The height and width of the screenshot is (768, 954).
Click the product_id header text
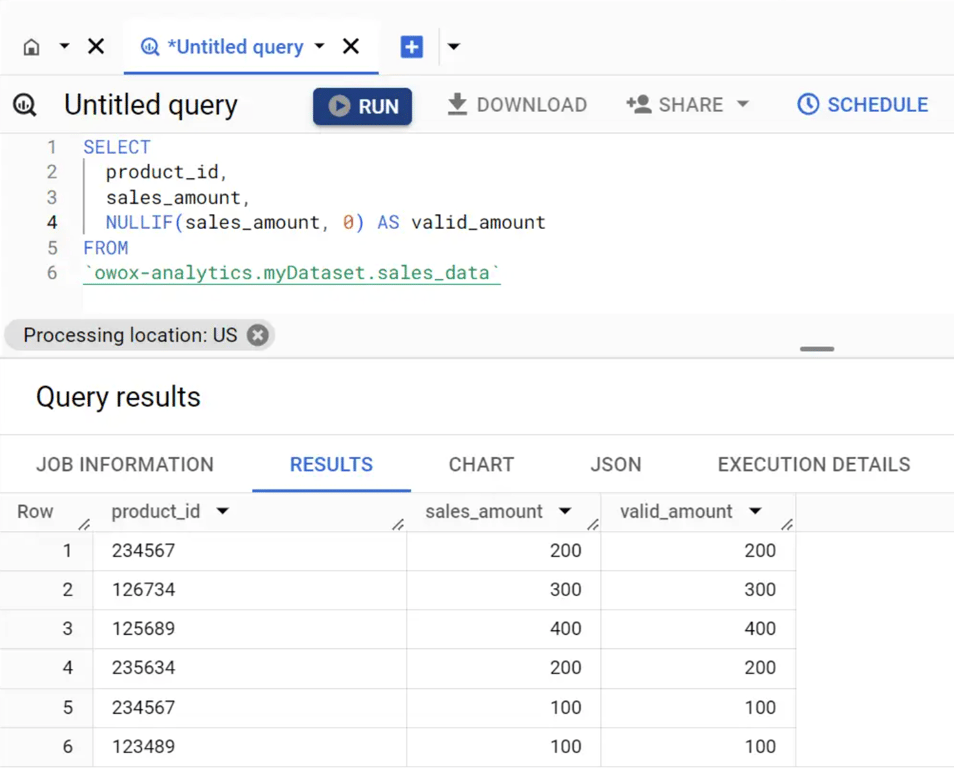156,511
